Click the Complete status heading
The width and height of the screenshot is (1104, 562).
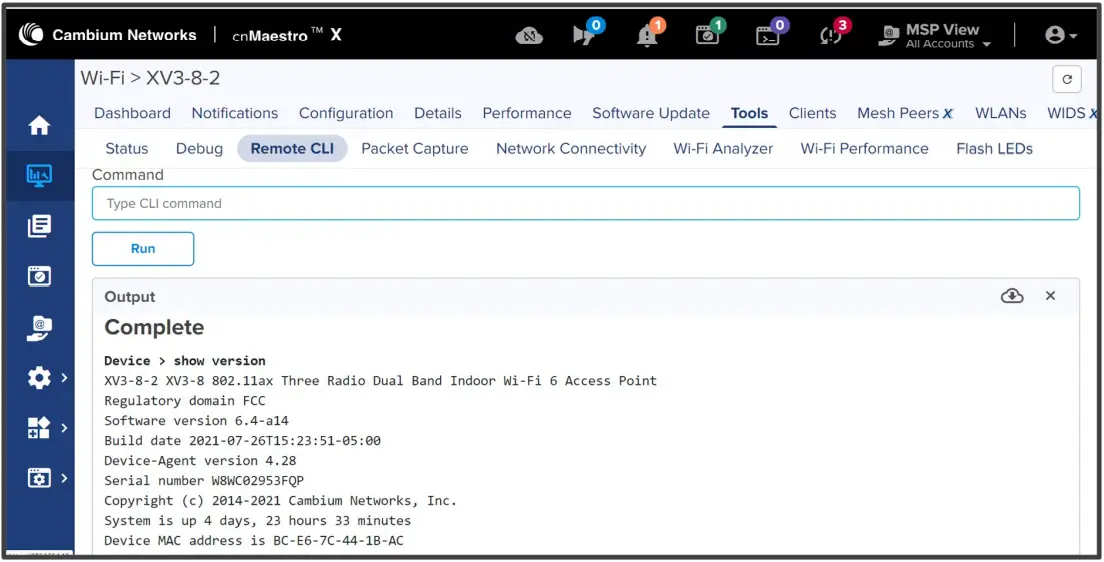click(154, 327)
